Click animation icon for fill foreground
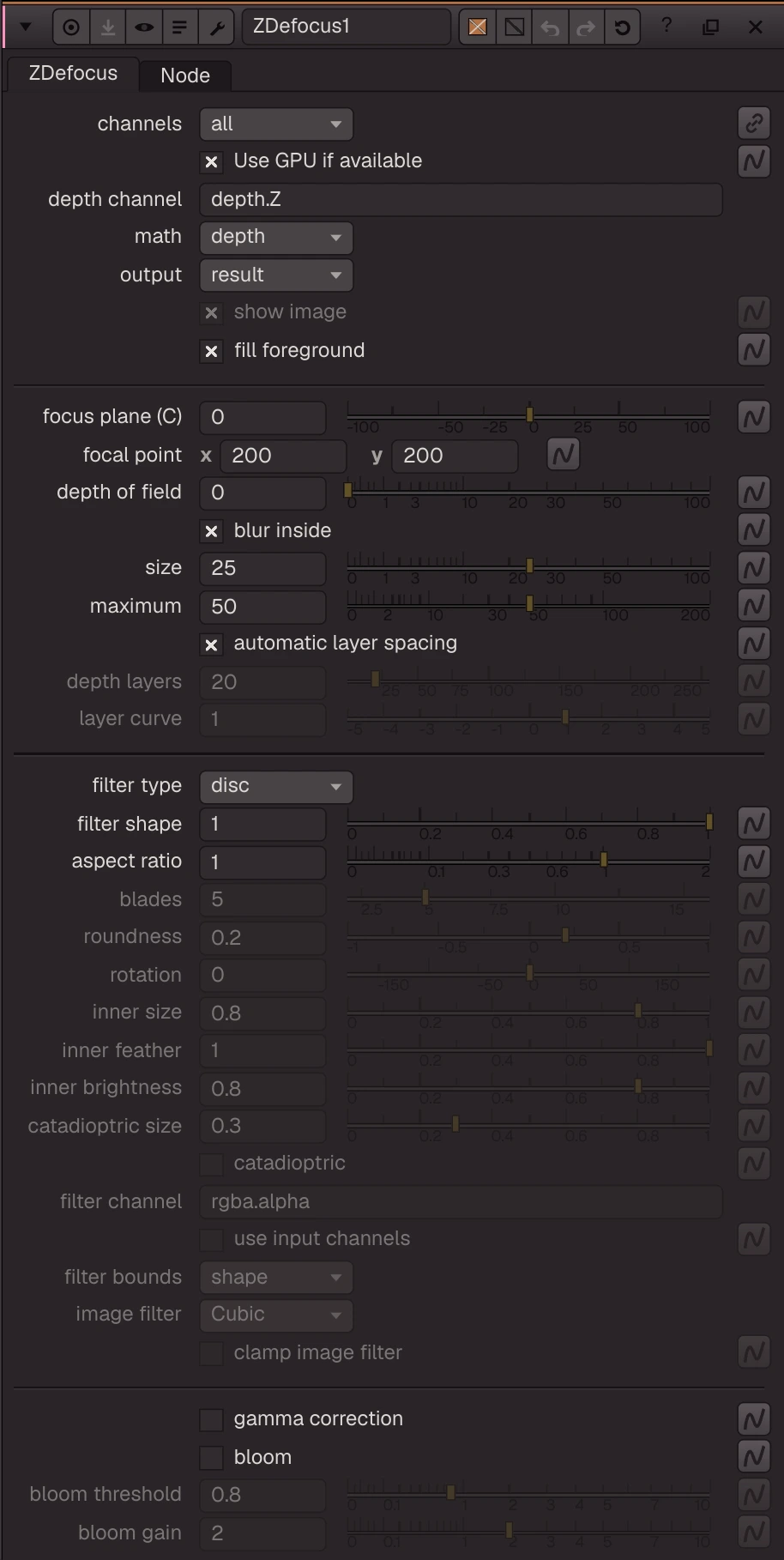The image size is (784, 1560). [754, 350]
